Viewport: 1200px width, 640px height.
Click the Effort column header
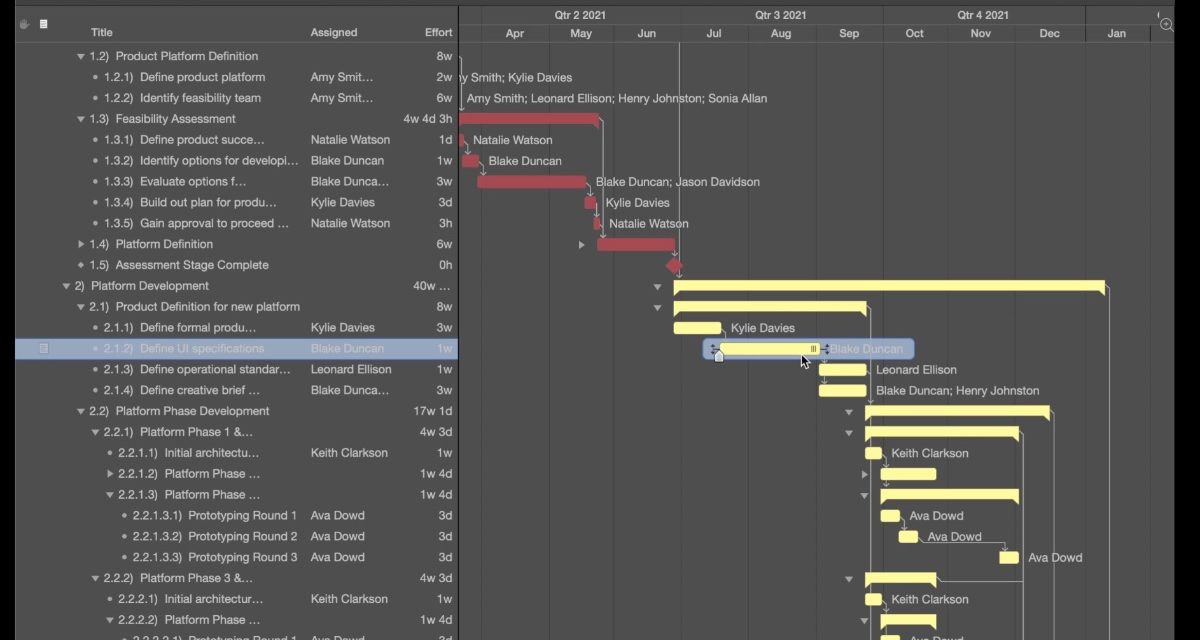438,33
